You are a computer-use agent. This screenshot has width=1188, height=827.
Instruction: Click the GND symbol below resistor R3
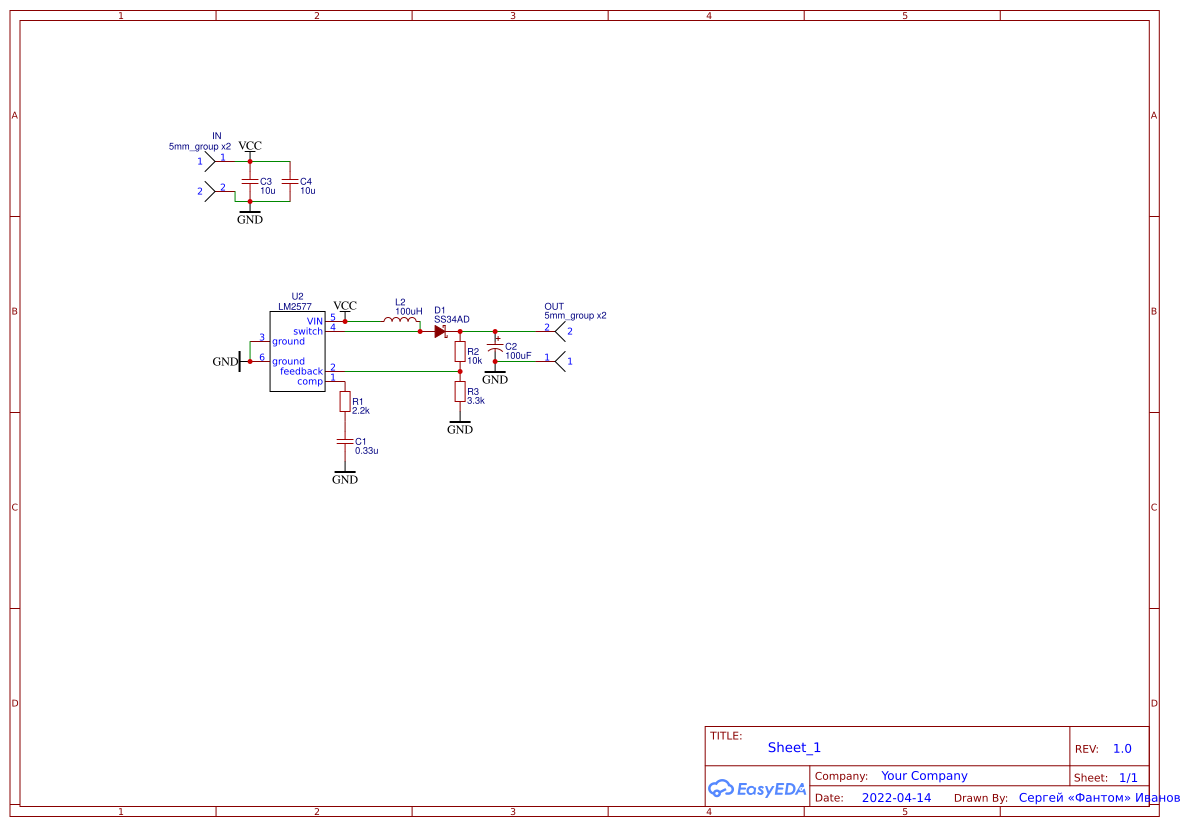459,425
